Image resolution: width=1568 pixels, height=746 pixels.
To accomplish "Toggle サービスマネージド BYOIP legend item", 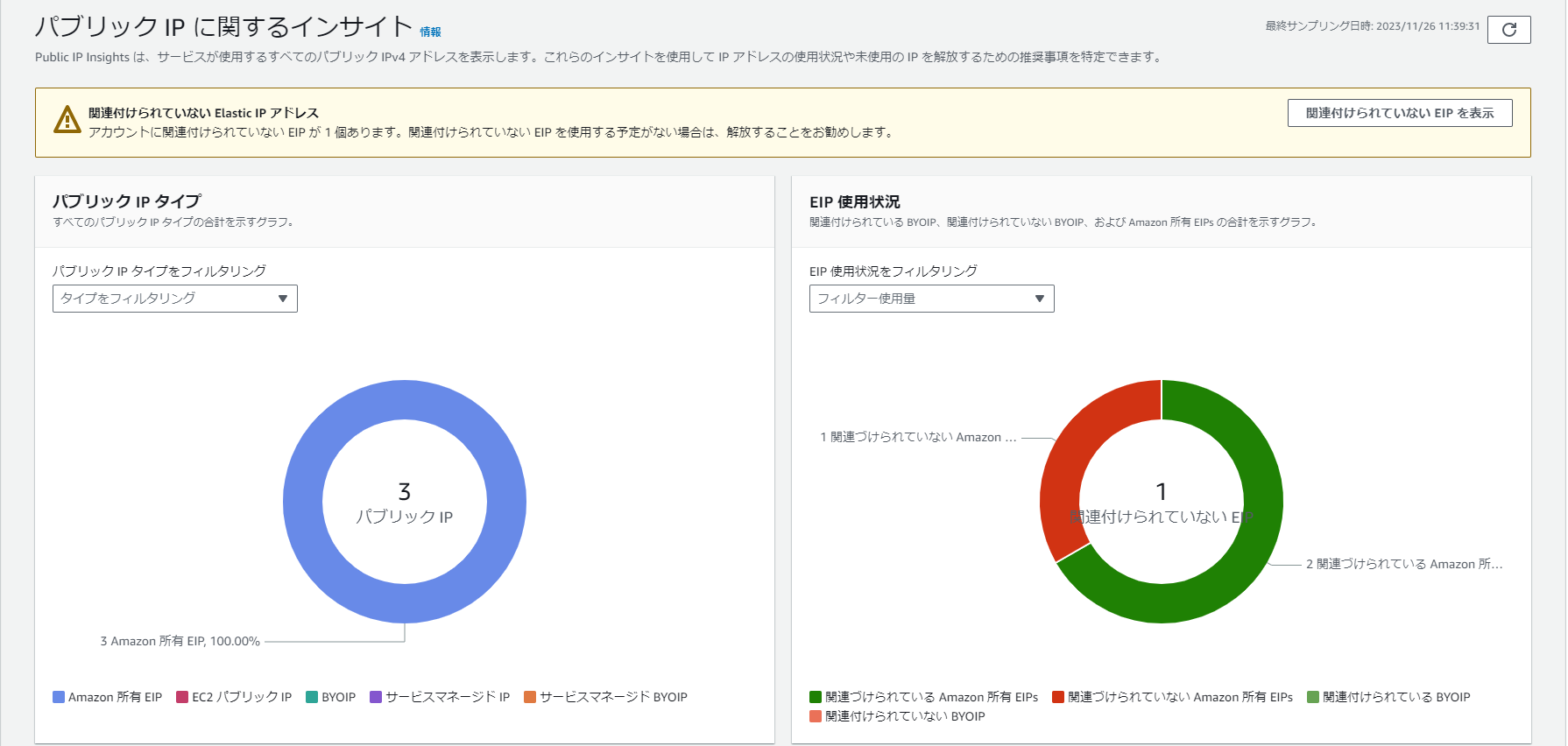I will coord(606,697).
